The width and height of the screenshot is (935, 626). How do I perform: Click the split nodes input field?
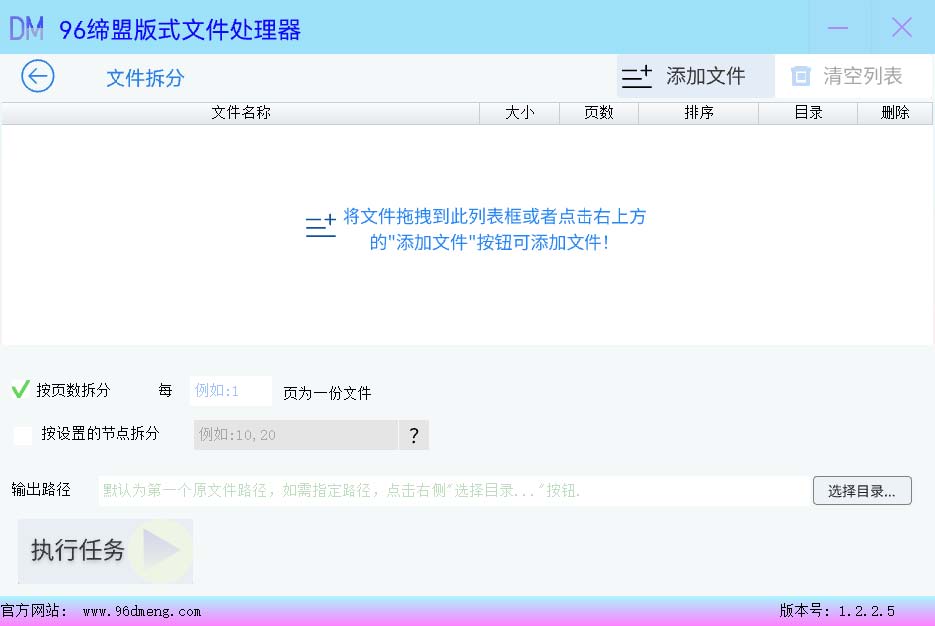pos(296,435)
